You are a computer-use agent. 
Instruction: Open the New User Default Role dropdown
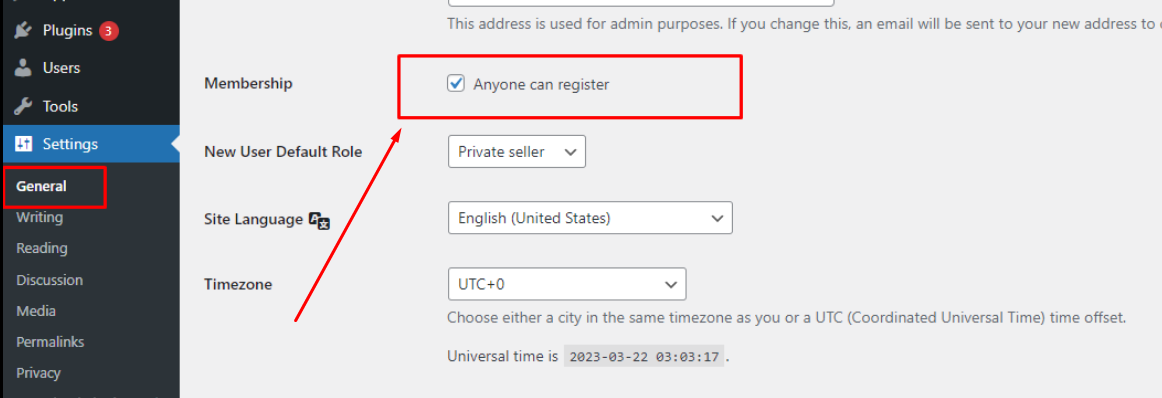point(517,151)
